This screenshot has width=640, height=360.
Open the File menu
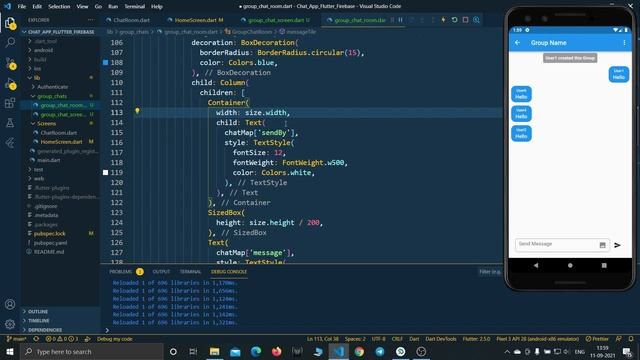(x=22, y=6)
